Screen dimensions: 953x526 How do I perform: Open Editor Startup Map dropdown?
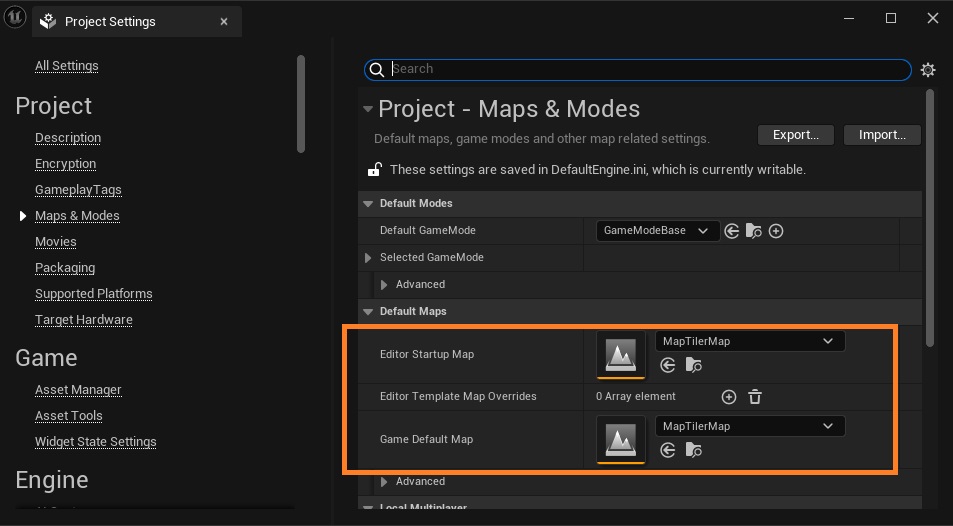pyautogui.click(x=749, y=341)
